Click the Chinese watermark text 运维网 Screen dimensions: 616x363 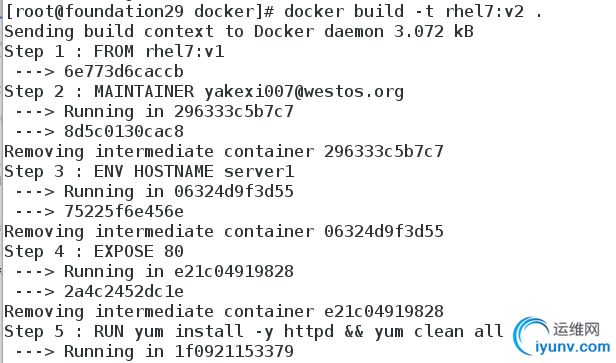576,329
